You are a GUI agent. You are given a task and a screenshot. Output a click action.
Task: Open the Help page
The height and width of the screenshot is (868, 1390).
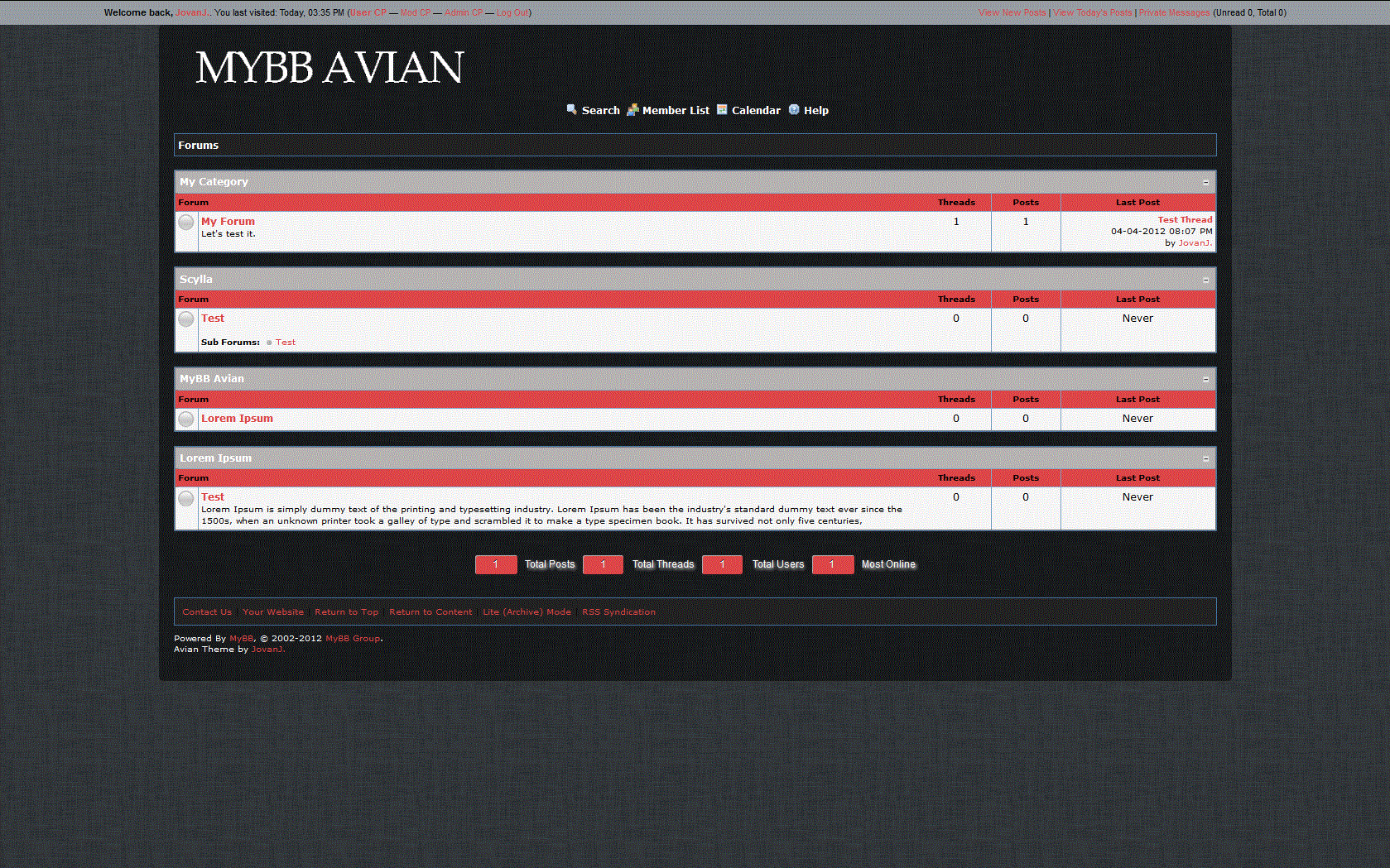815,110
